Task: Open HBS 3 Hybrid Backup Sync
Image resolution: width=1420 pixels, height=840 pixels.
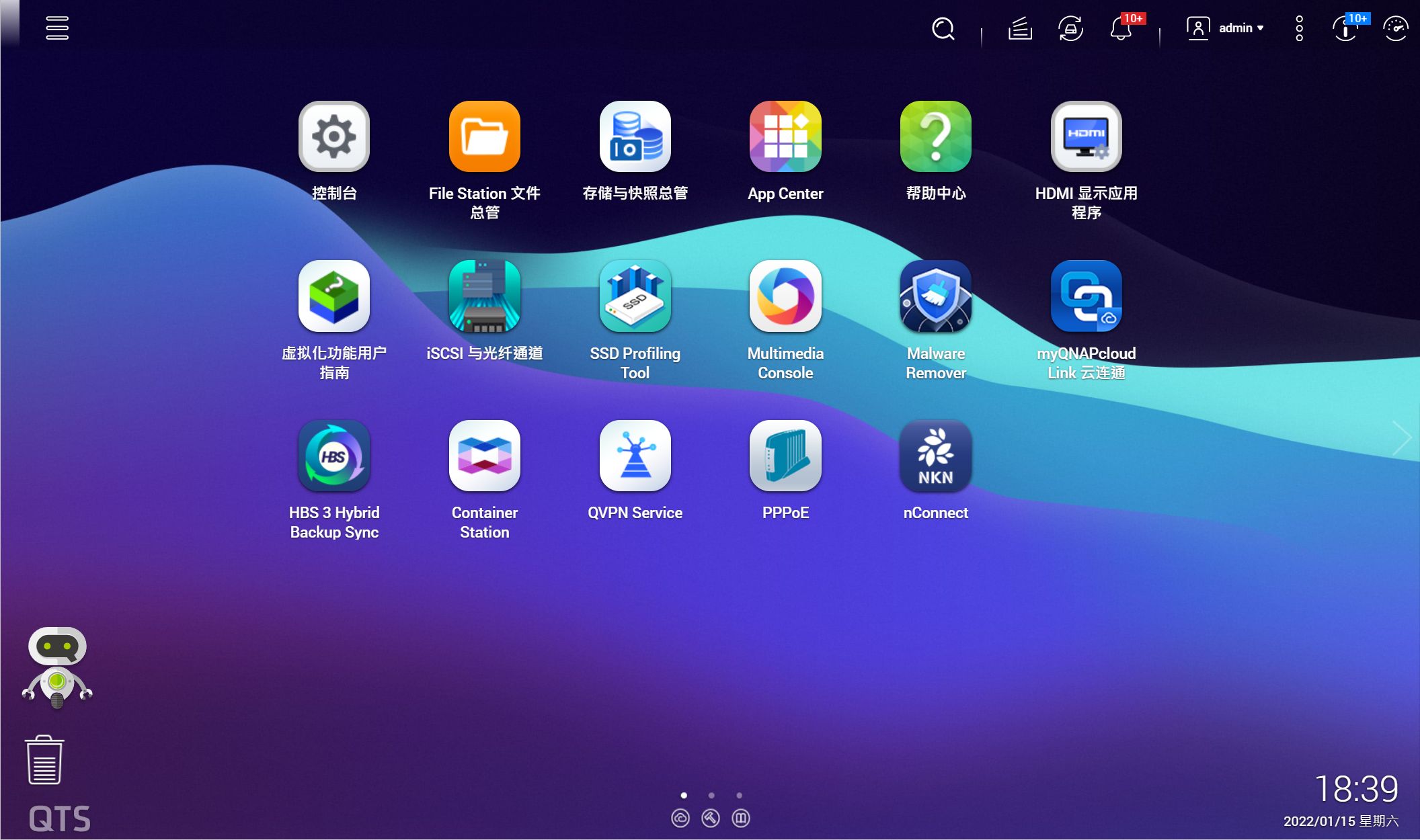Action: click(x=334, y=456)
